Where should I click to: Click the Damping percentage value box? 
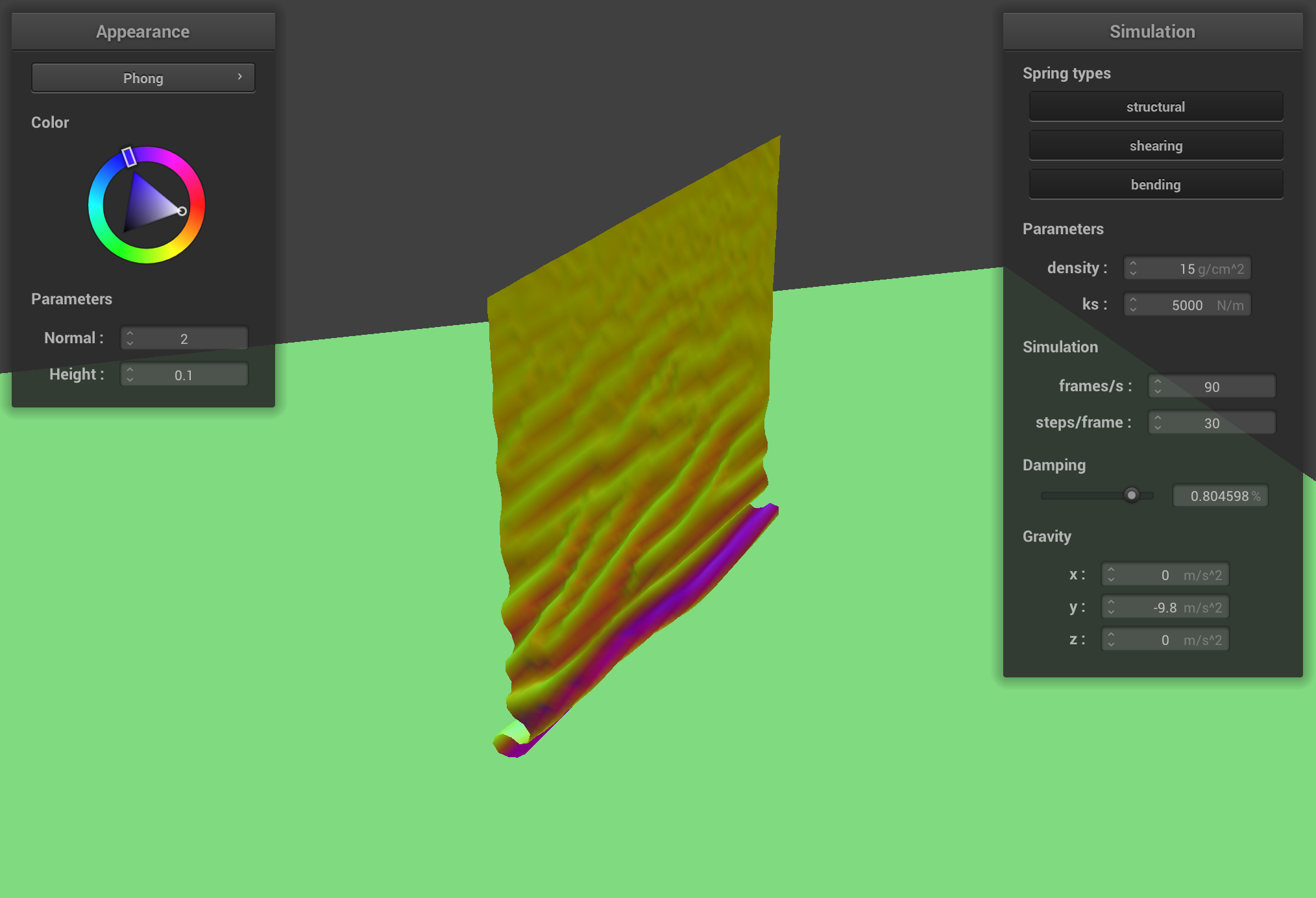1220,496
